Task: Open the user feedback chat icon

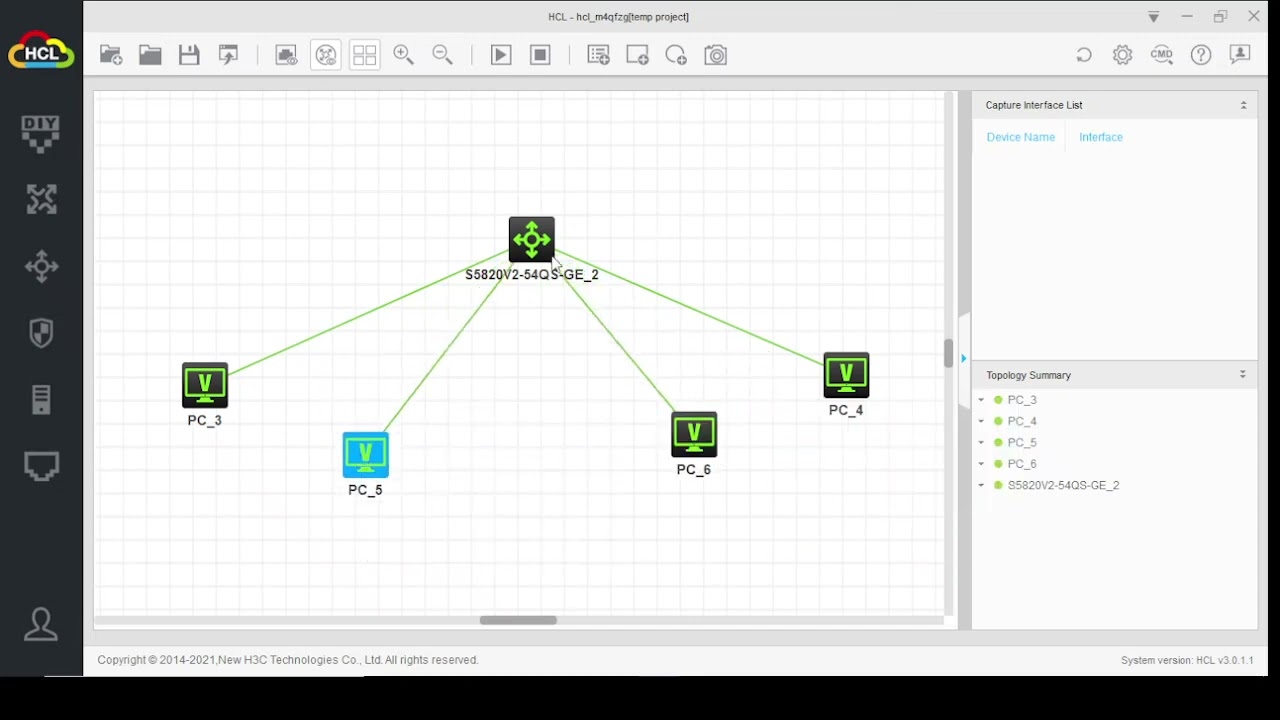Action: point(1240,55)
